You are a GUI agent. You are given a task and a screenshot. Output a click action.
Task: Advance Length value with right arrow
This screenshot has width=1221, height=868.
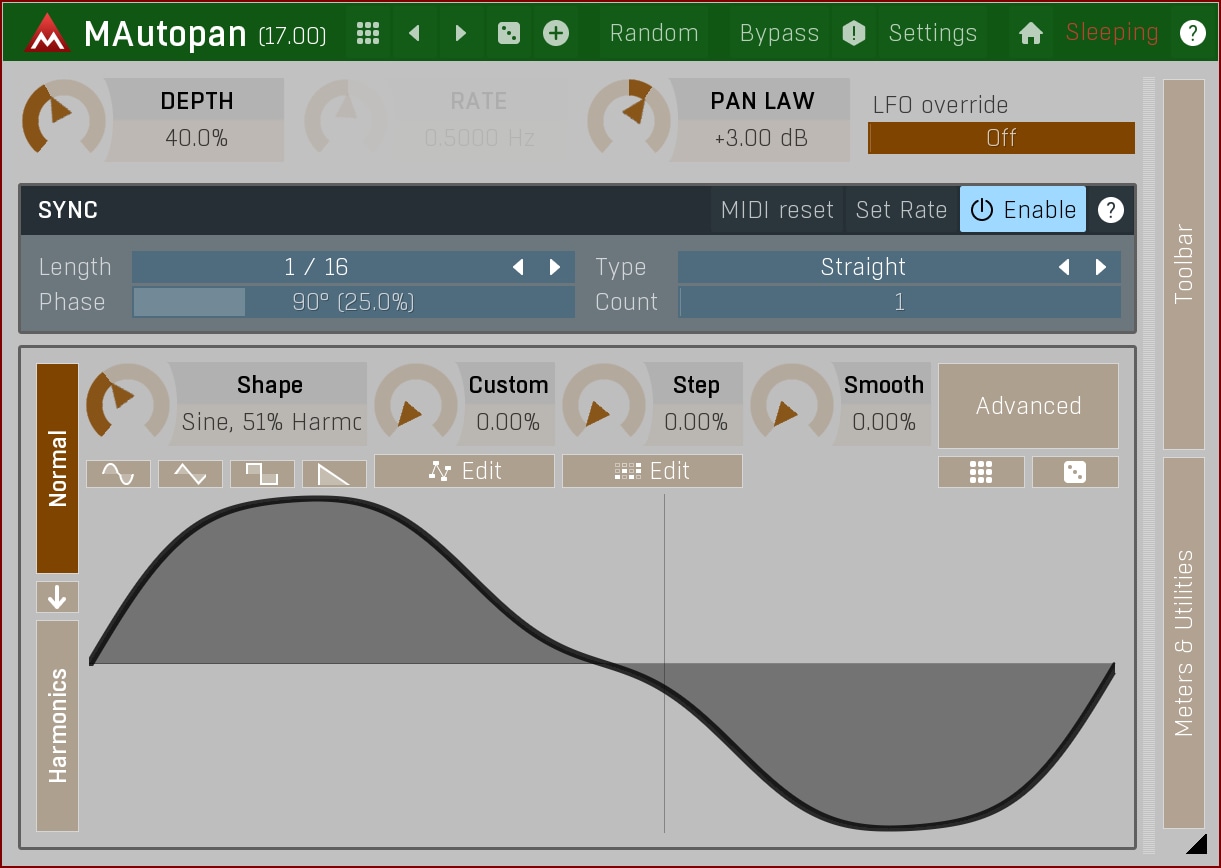pyautogui.click(x=555, y=267)
